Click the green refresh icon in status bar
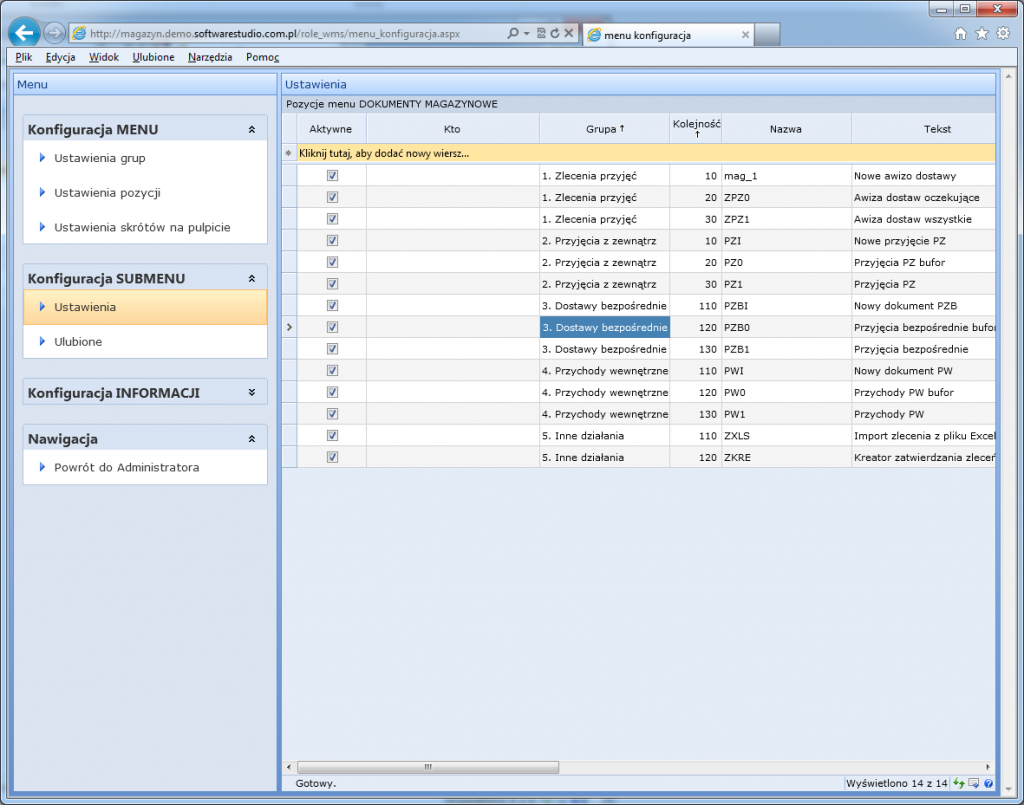The height and width of the screenshot is (805, 1024). click(x=959, y=783)
